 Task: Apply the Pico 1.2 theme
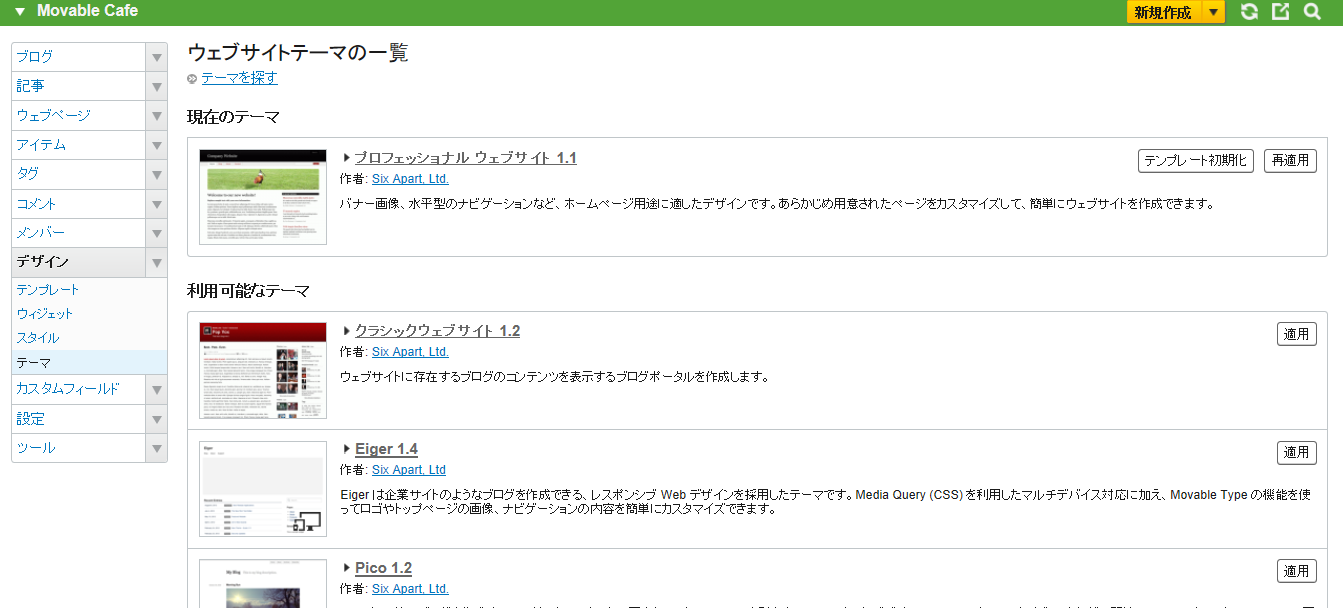pos(1297,571)
